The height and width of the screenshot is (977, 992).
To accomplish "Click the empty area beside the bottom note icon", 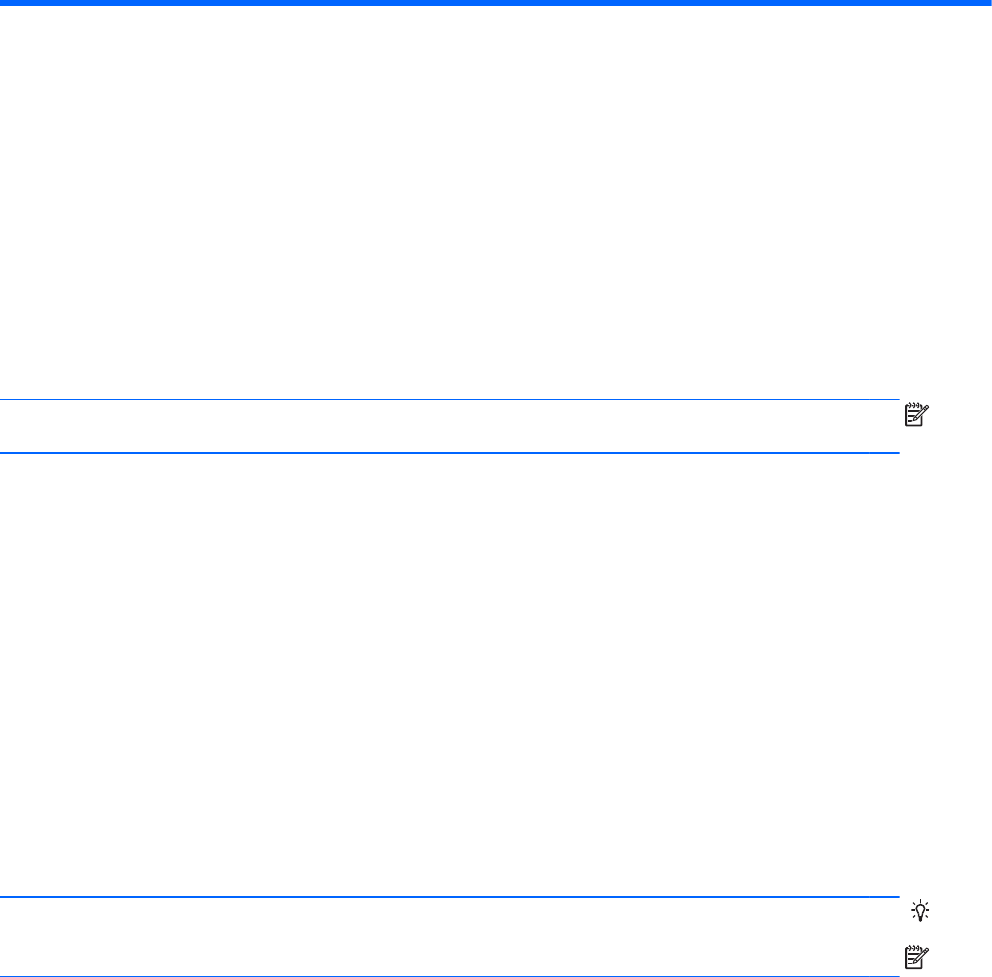I will click(x=449, y=955).
